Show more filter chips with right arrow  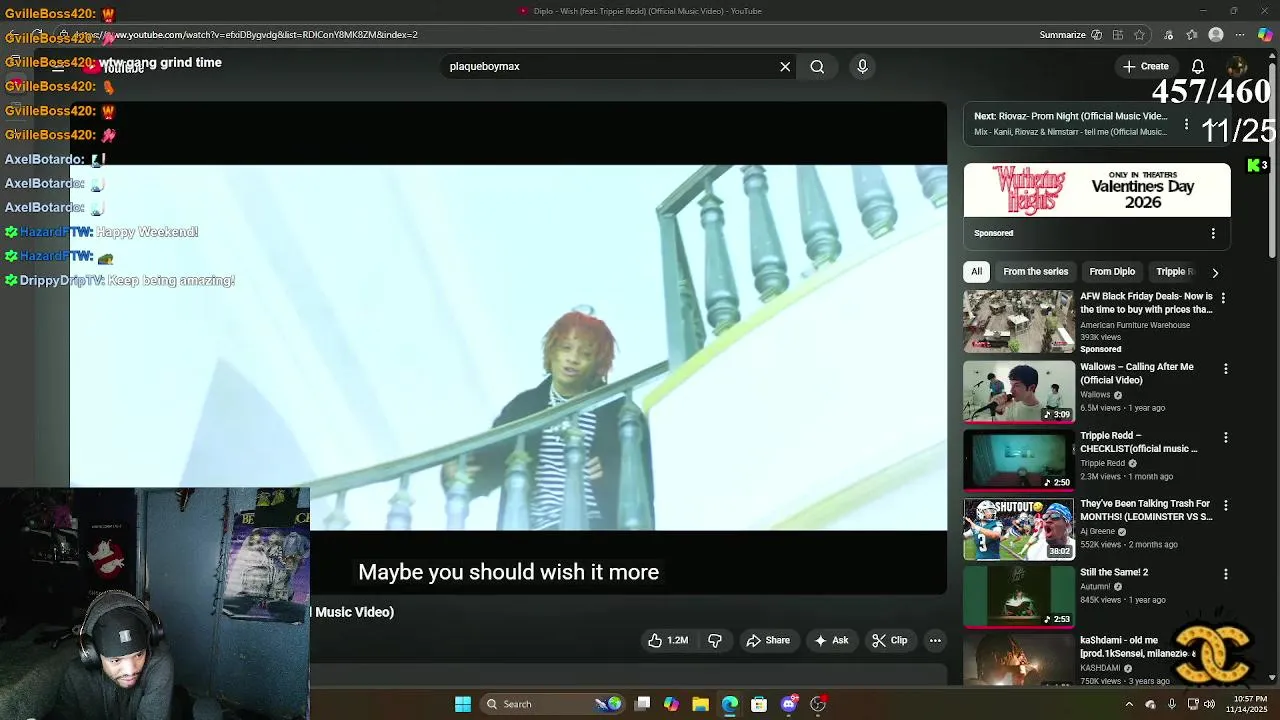[x=1215, y=272]
